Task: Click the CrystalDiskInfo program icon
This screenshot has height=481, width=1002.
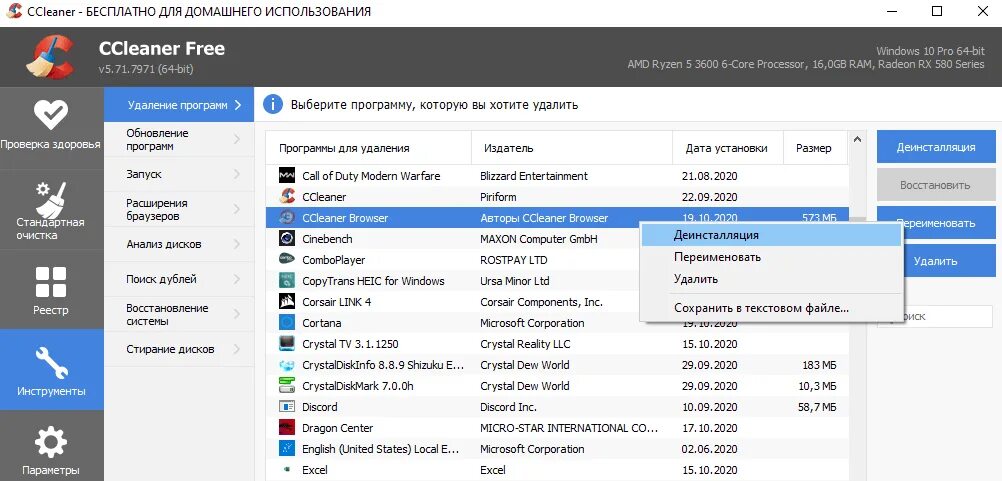Action: (x=287, y=365)
